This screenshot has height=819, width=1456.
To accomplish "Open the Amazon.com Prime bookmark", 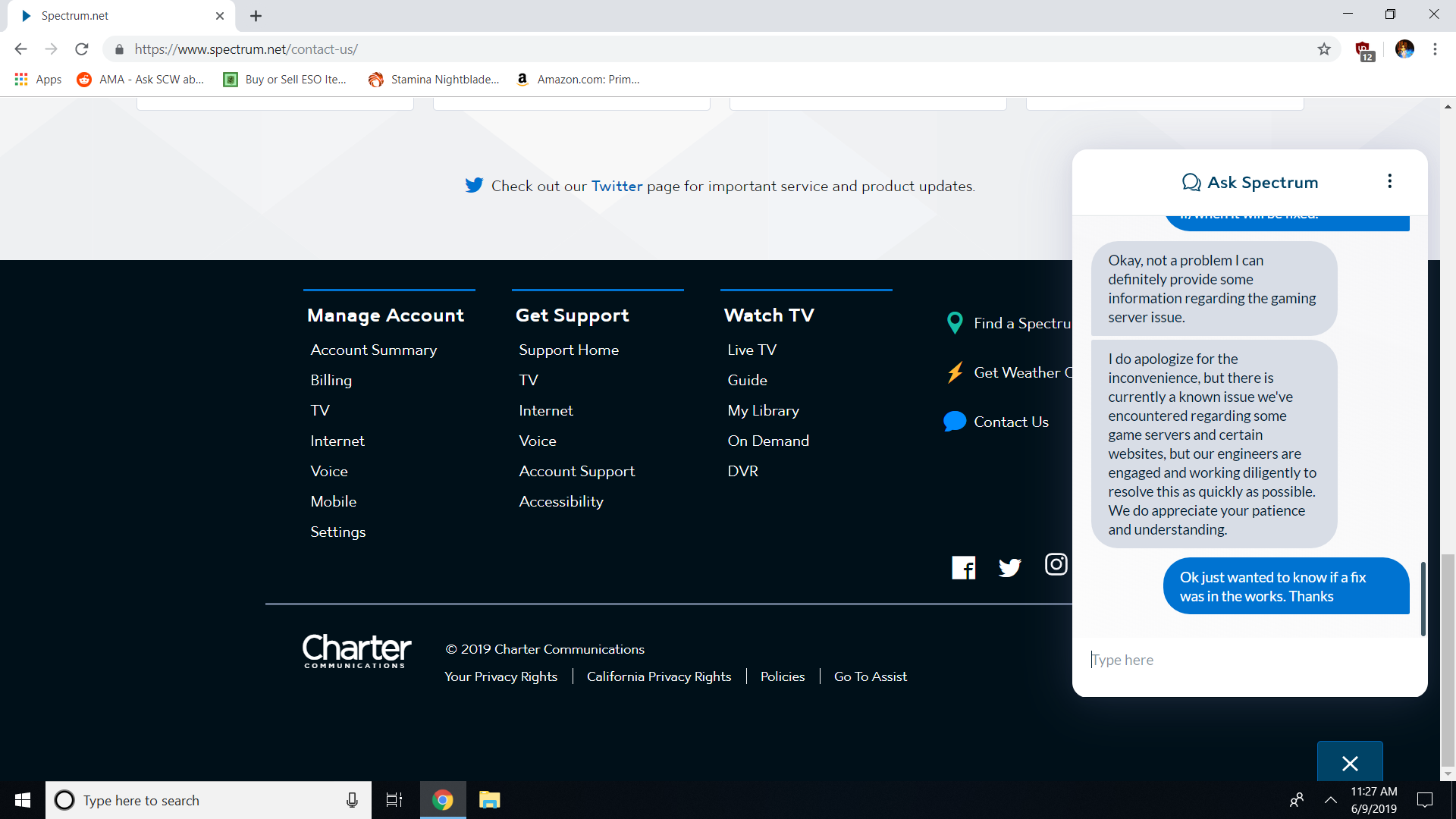I will [577, 79].
